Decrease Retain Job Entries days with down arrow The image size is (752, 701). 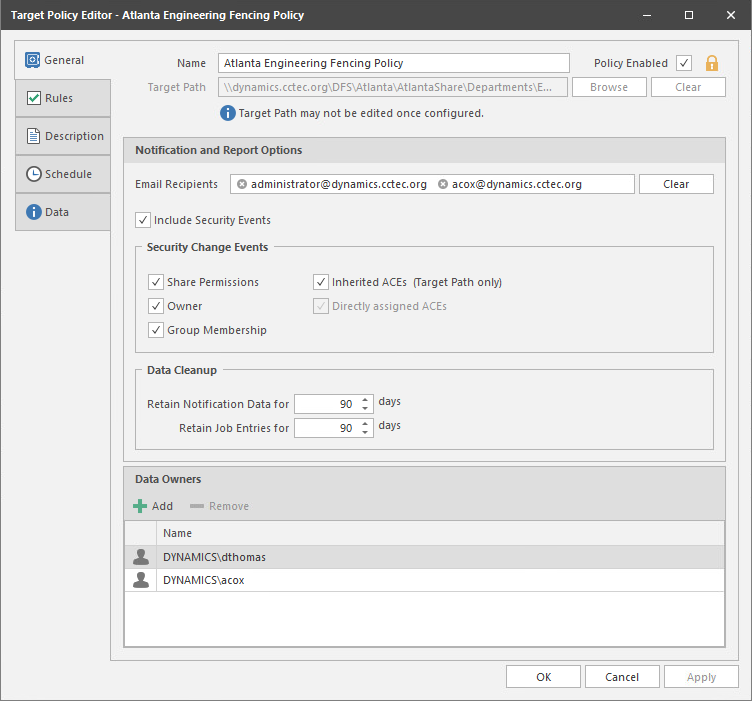[x=364, y=433]
